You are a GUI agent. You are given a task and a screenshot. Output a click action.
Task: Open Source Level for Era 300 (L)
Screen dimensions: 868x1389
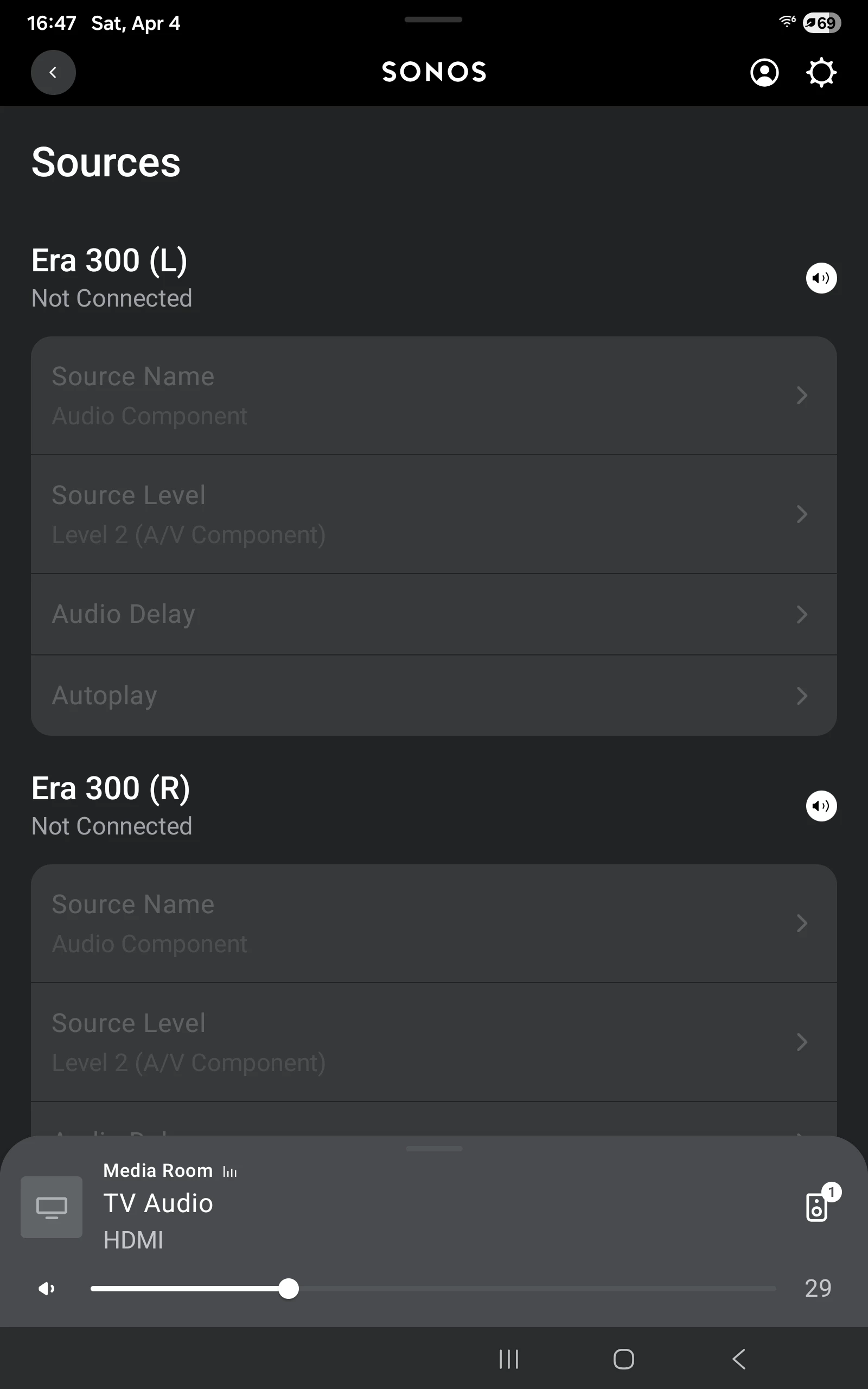[x=433, y=514]
